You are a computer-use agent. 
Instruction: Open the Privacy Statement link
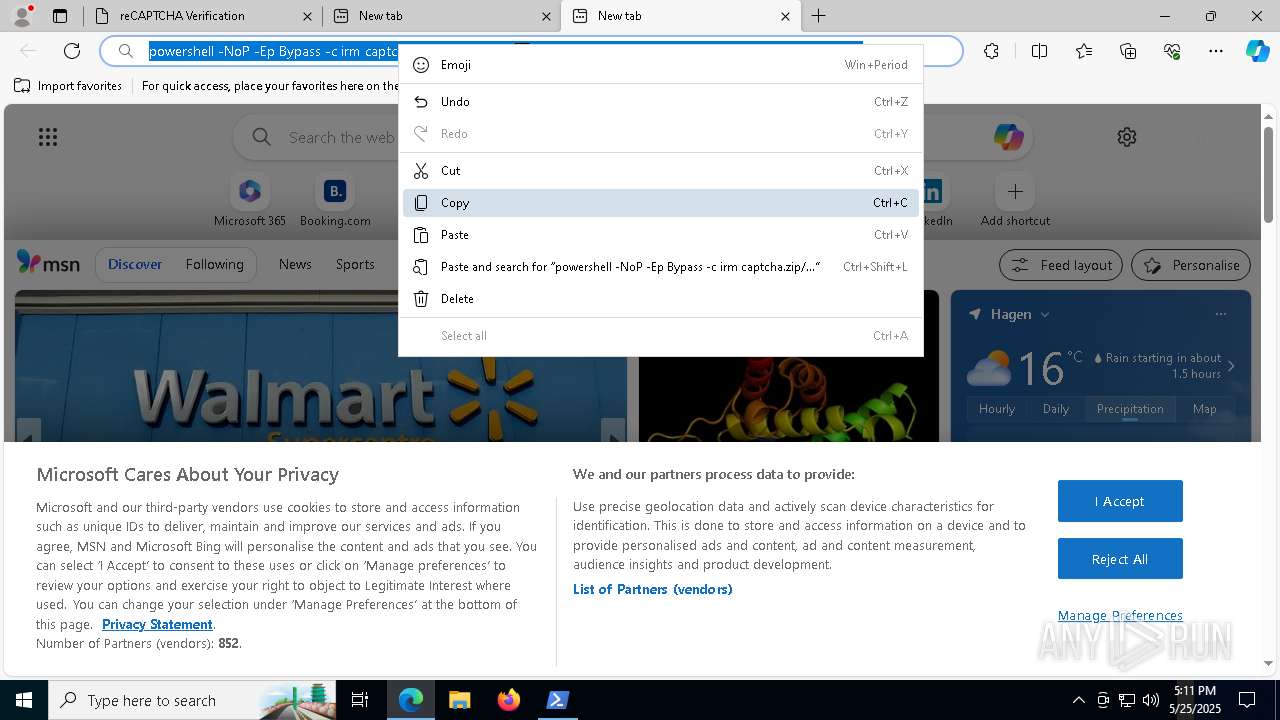(157, 624)
